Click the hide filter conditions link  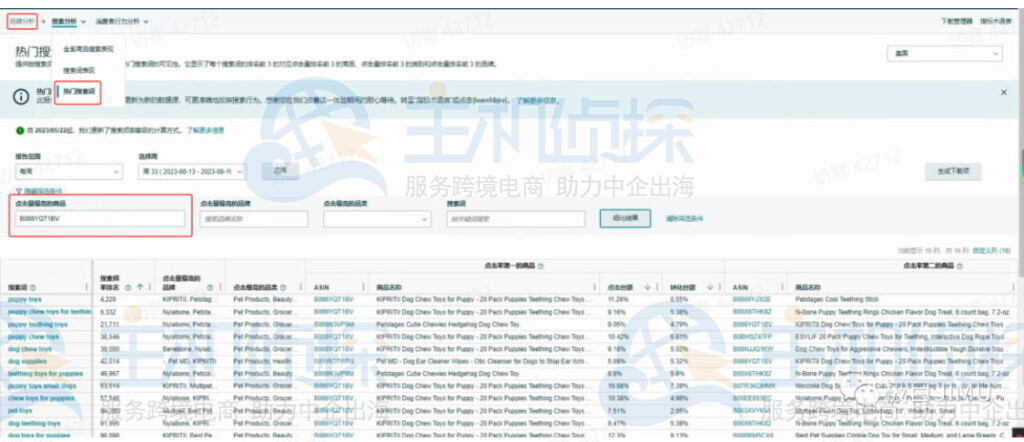coord(43,191)
